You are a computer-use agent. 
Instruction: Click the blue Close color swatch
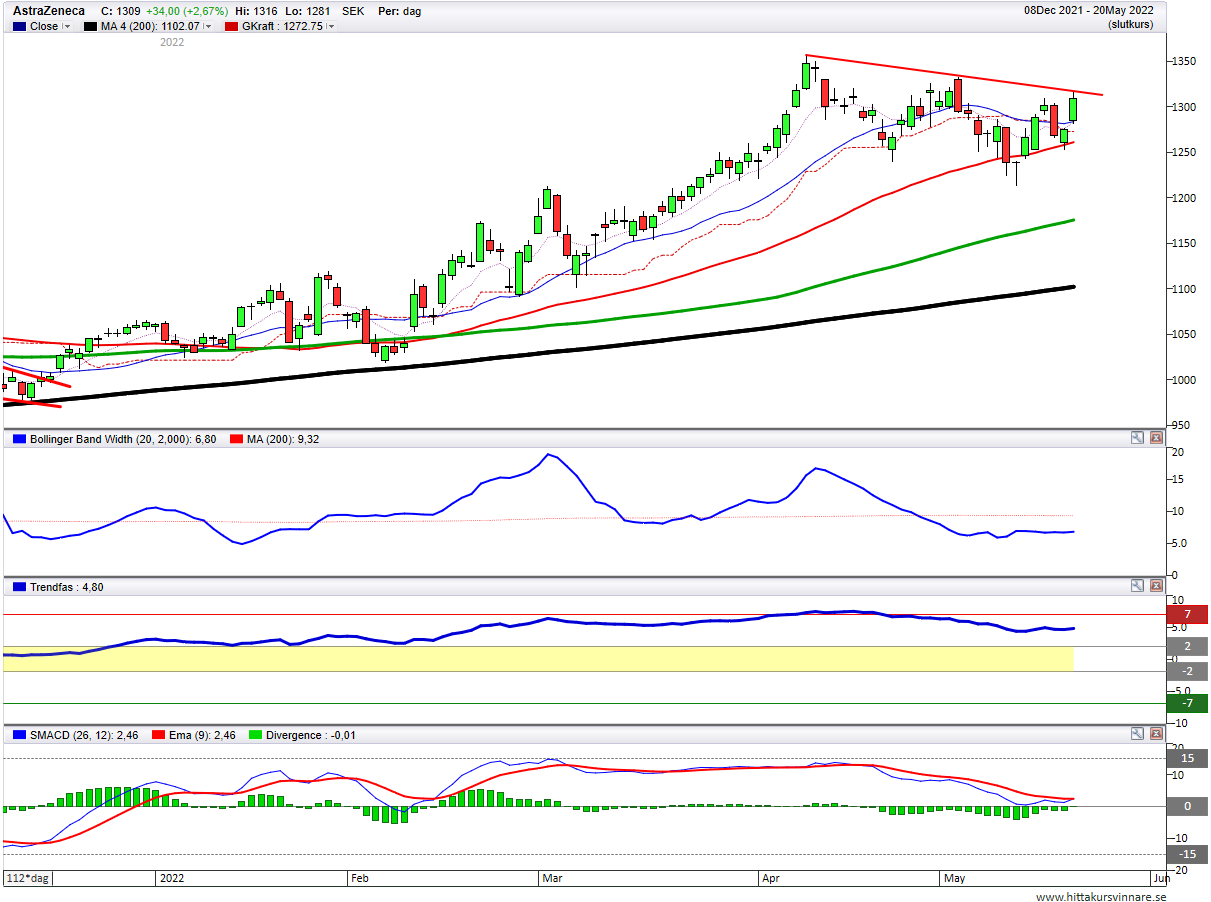pos(18,27)
